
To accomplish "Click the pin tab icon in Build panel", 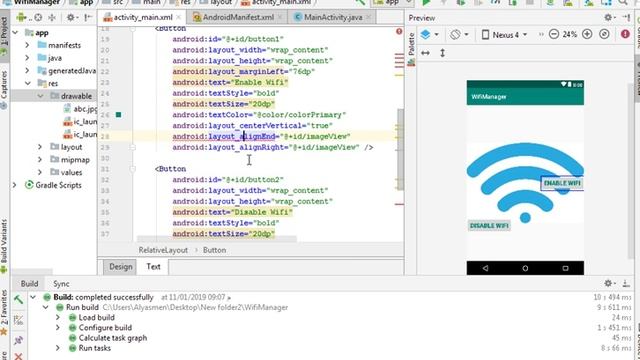I will 18,340.
